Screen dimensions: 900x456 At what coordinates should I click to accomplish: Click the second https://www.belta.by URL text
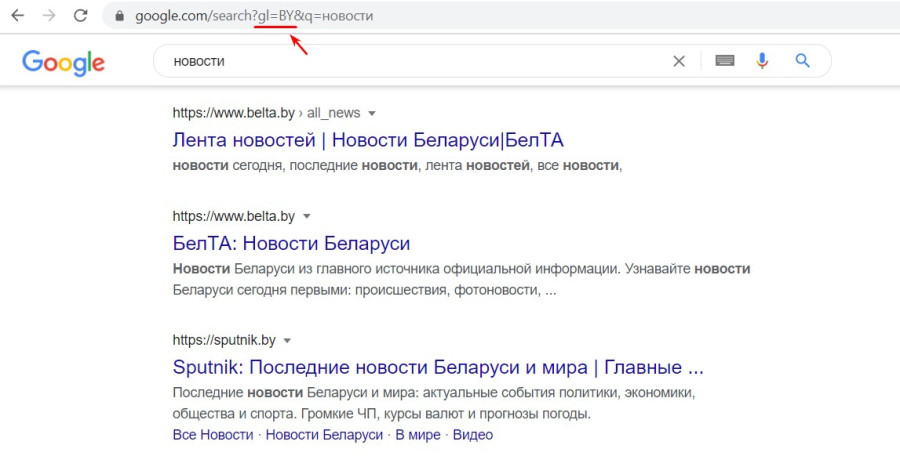point(234,216)
